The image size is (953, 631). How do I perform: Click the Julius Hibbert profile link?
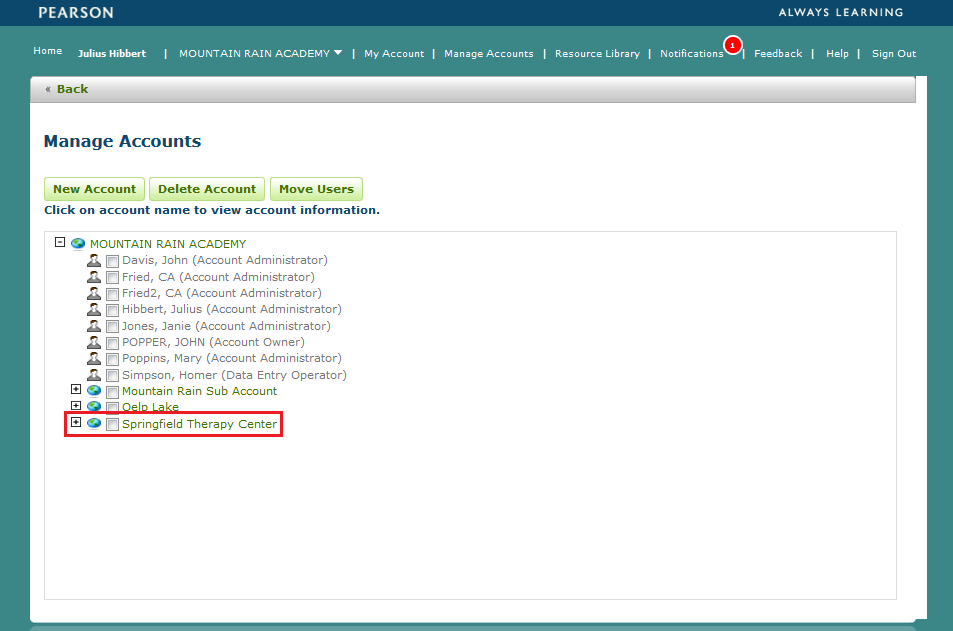[x=111, y=54]
